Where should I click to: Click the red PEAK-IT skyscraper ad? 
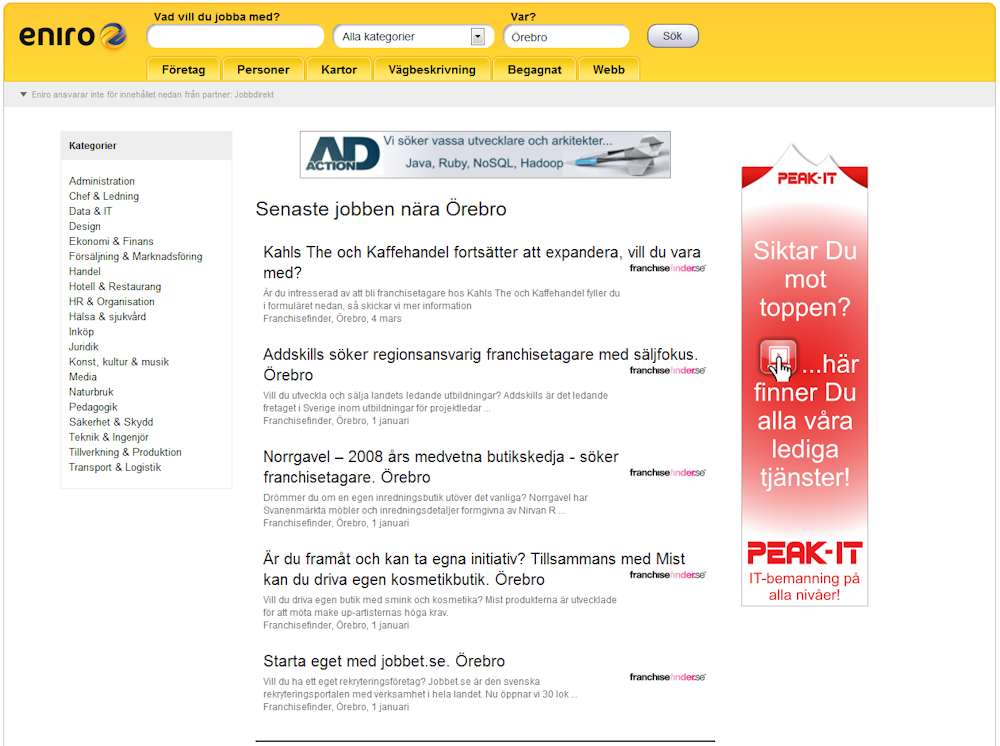(x=804, y=375)
